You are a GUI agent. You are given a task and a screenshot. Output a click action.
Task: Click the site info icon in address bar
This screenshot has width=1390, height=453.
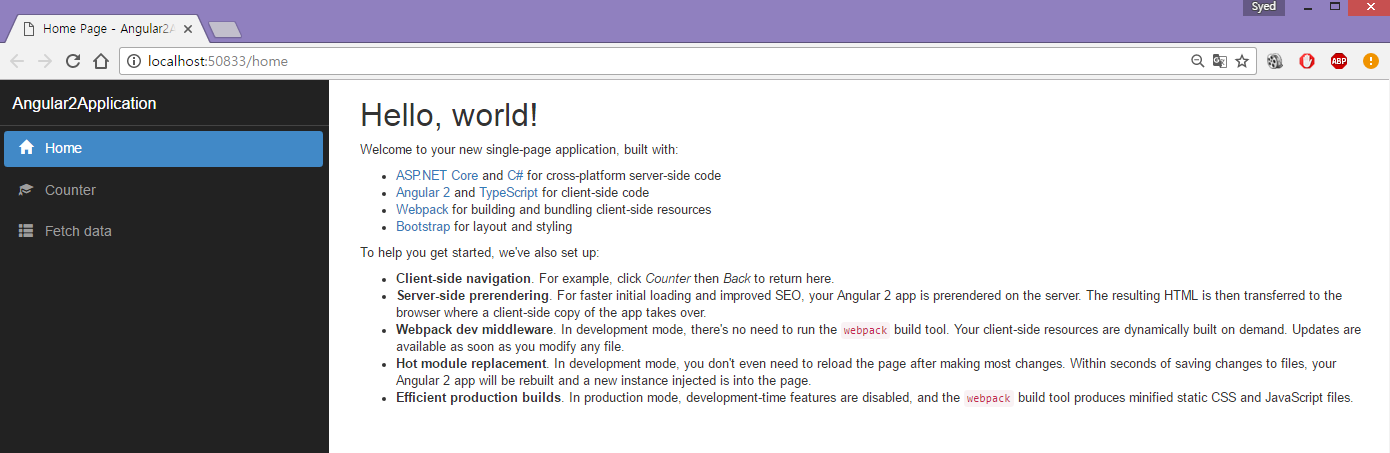pyautogui.click(x=134, y=61)
